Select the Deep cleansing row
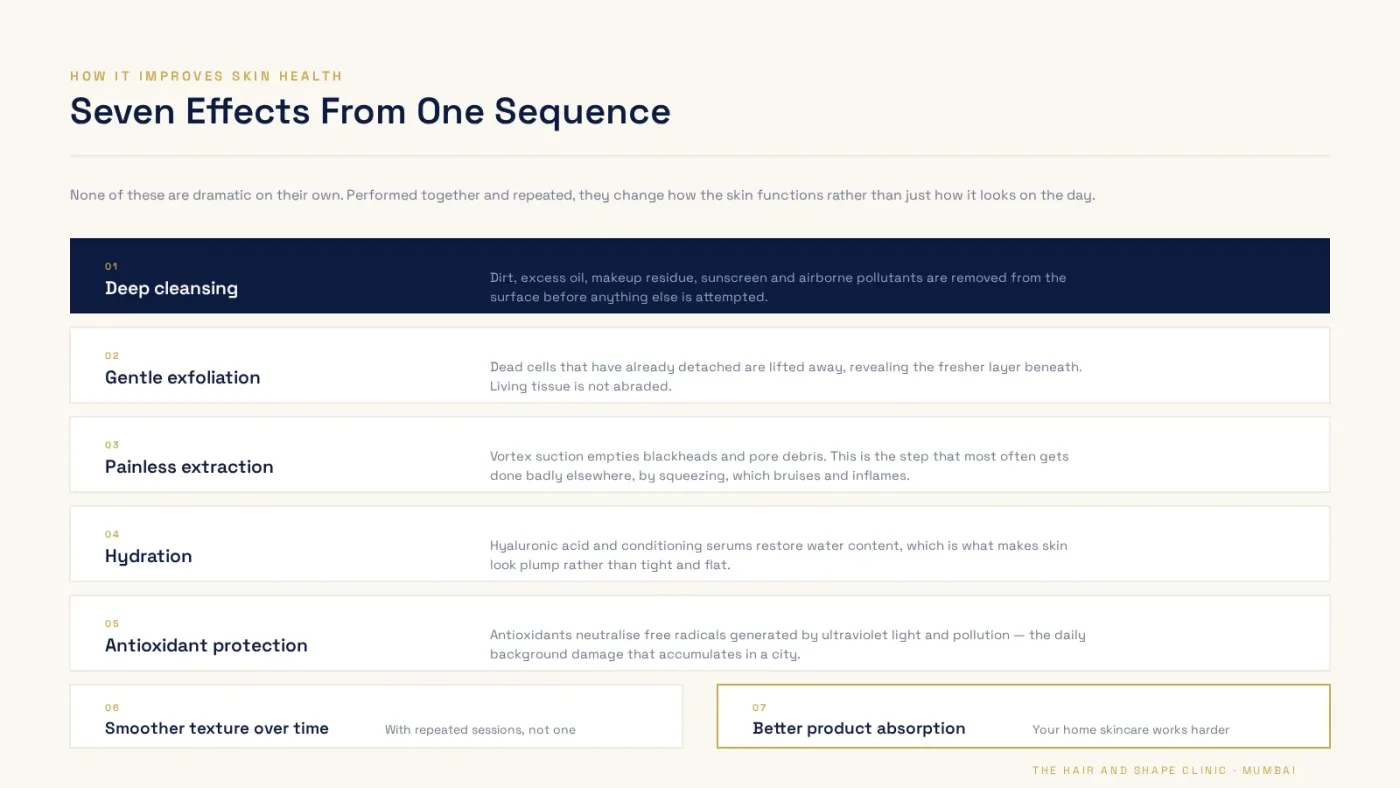The height and width of the screenshot is (788, 1400). click(700, 276)
